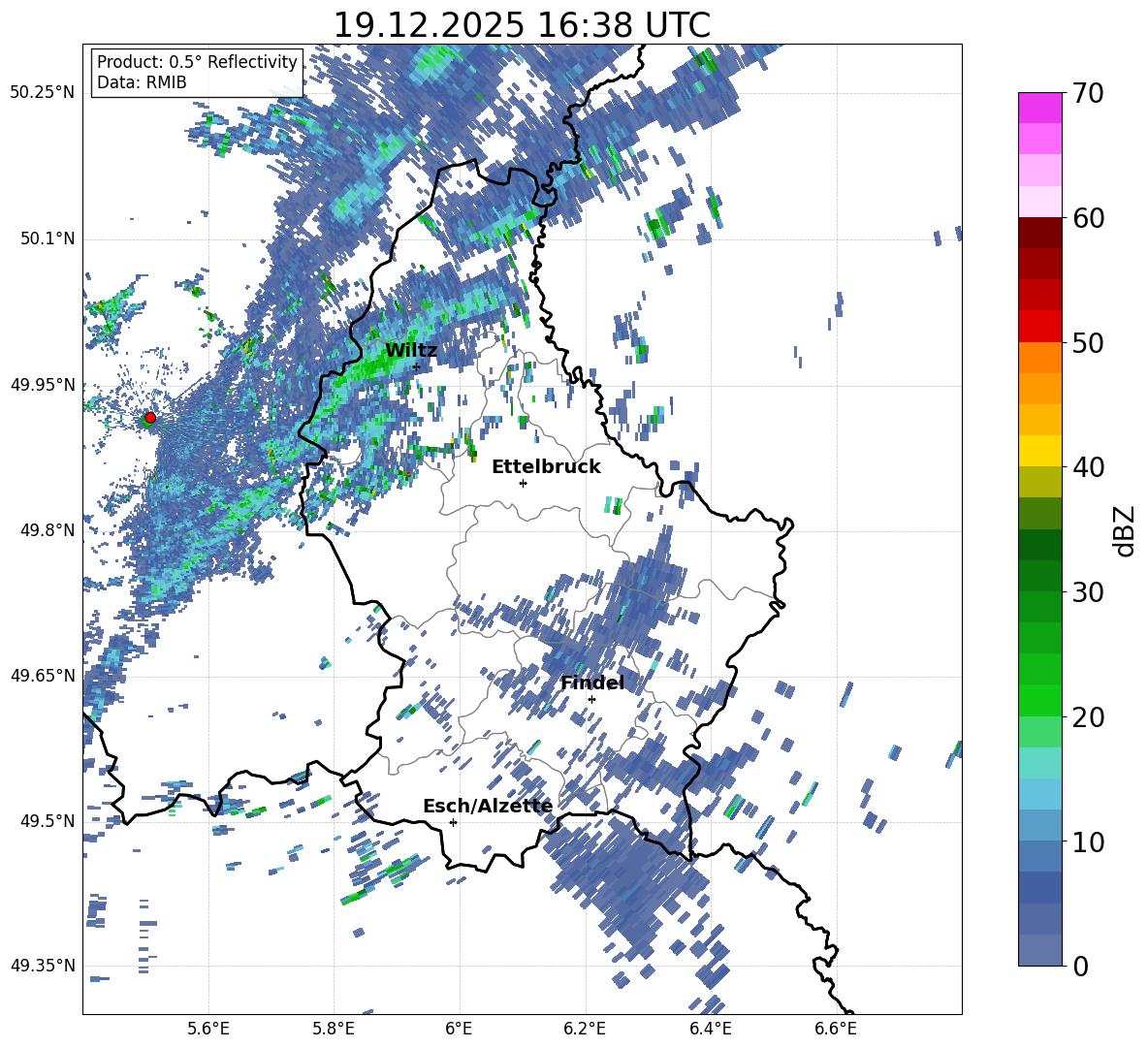Image resolution: width=1148 pixels, height=1048 pixels.
Task: Click the magenta top colorbar segment
Action: pos(1039,108)
